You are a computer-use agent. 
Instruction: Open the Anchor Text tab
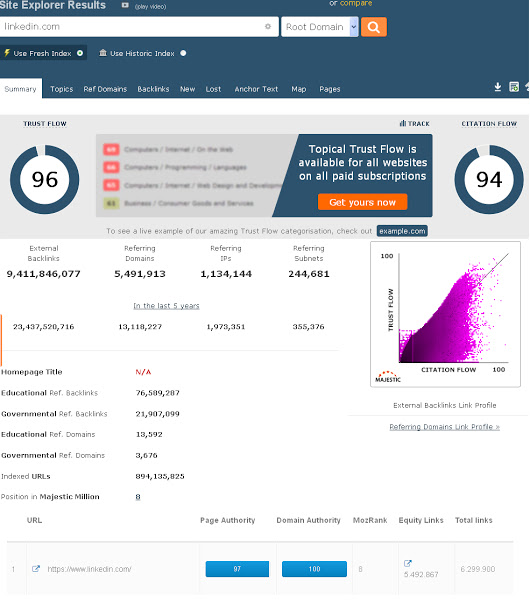point(256,89)
